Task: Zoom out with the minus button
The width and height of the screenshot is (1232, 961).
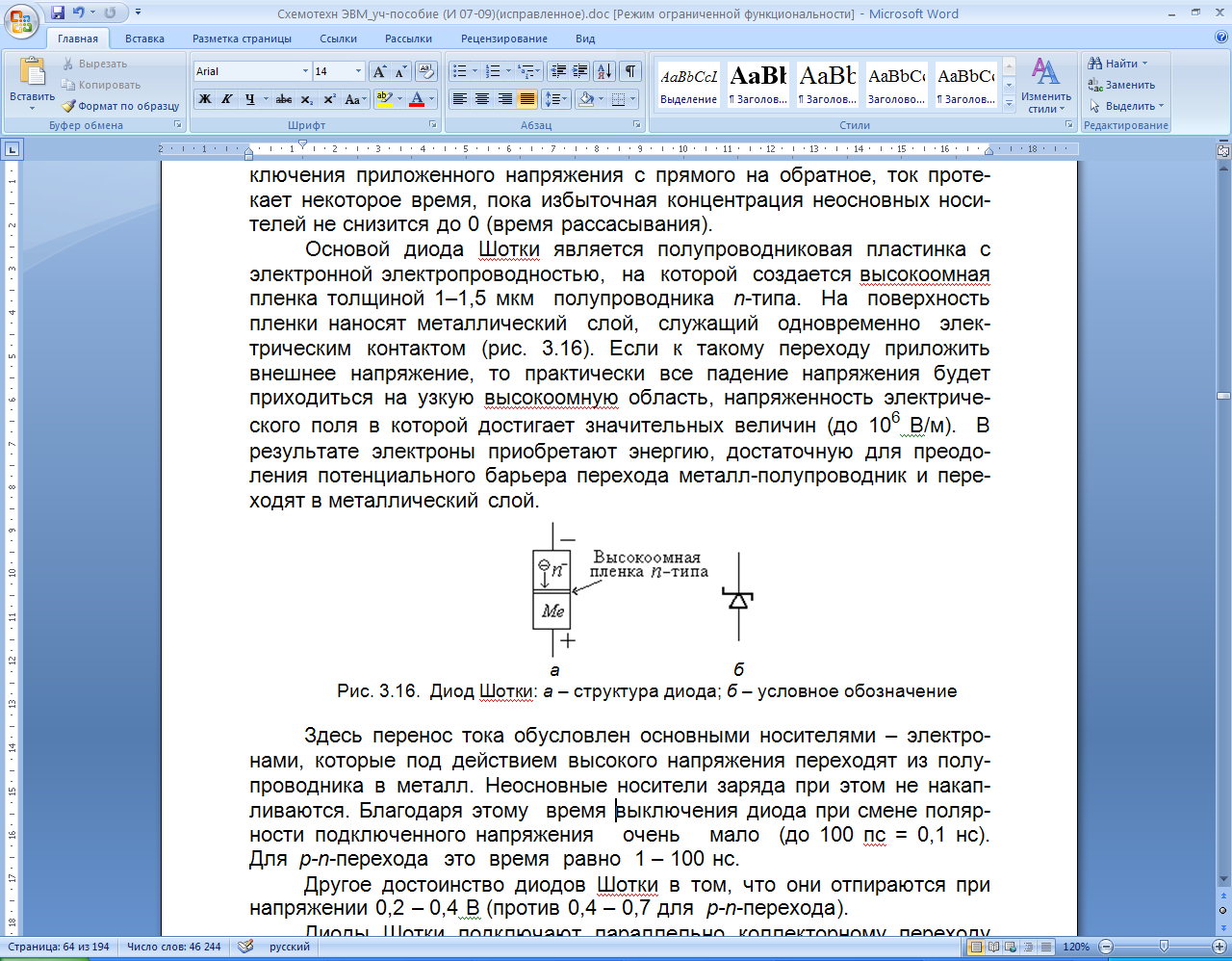Action: click(1106, 948)
